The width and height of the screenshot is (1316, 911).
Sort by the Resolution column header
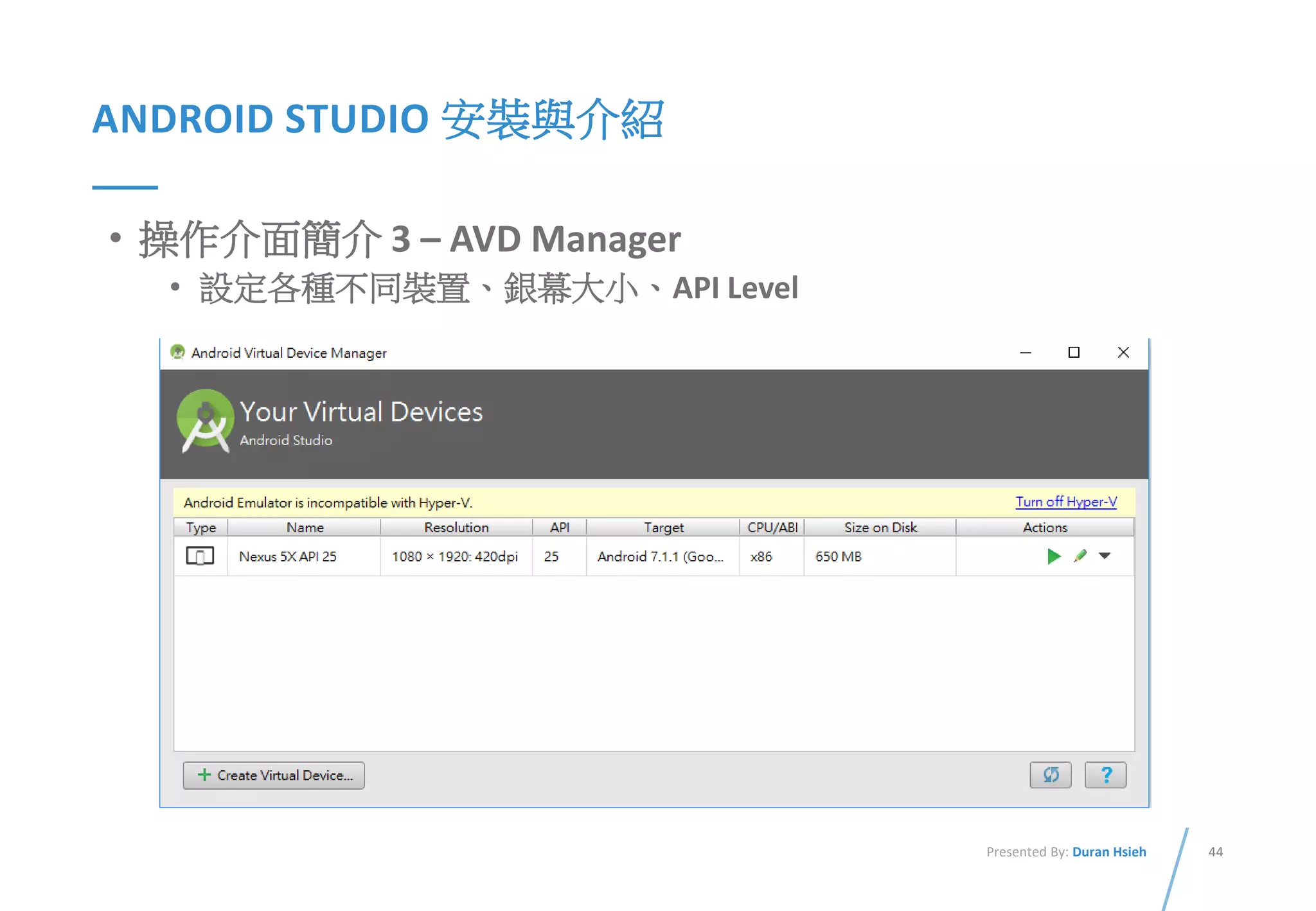456,527
